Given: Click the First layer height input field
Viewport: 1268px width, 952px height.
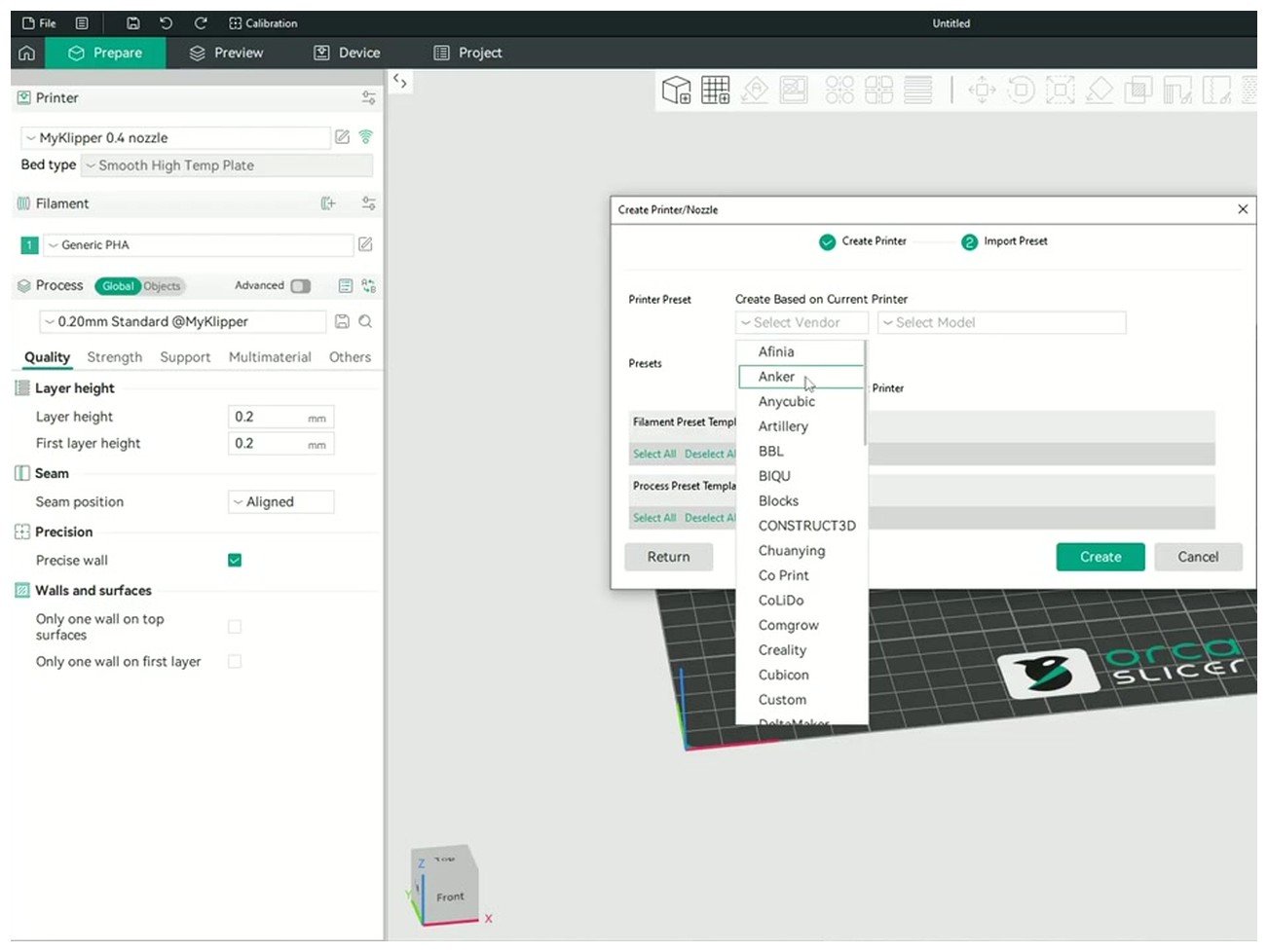Looking at the screenshot, I should point(280,443).
